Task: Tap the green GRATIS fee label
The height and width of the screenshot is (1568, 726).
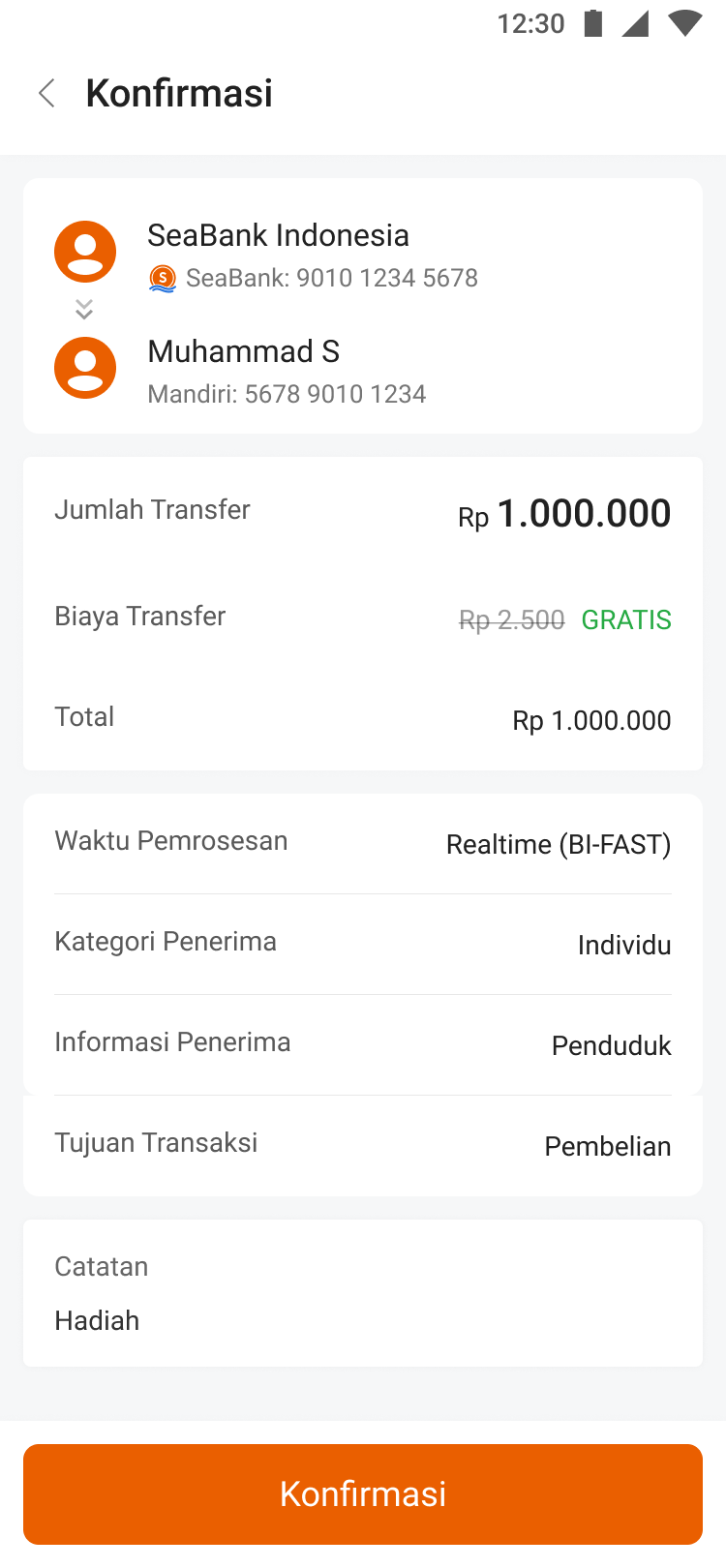Action: (x=626, y=619)
